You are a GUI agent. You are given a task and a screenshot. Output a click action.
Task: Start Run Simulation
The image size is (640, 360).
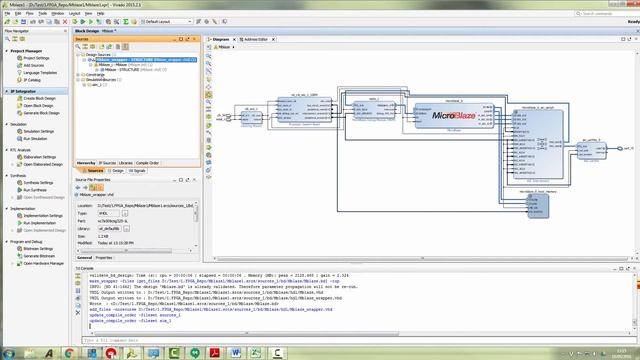pyautogui.click(x=35, y=139)
